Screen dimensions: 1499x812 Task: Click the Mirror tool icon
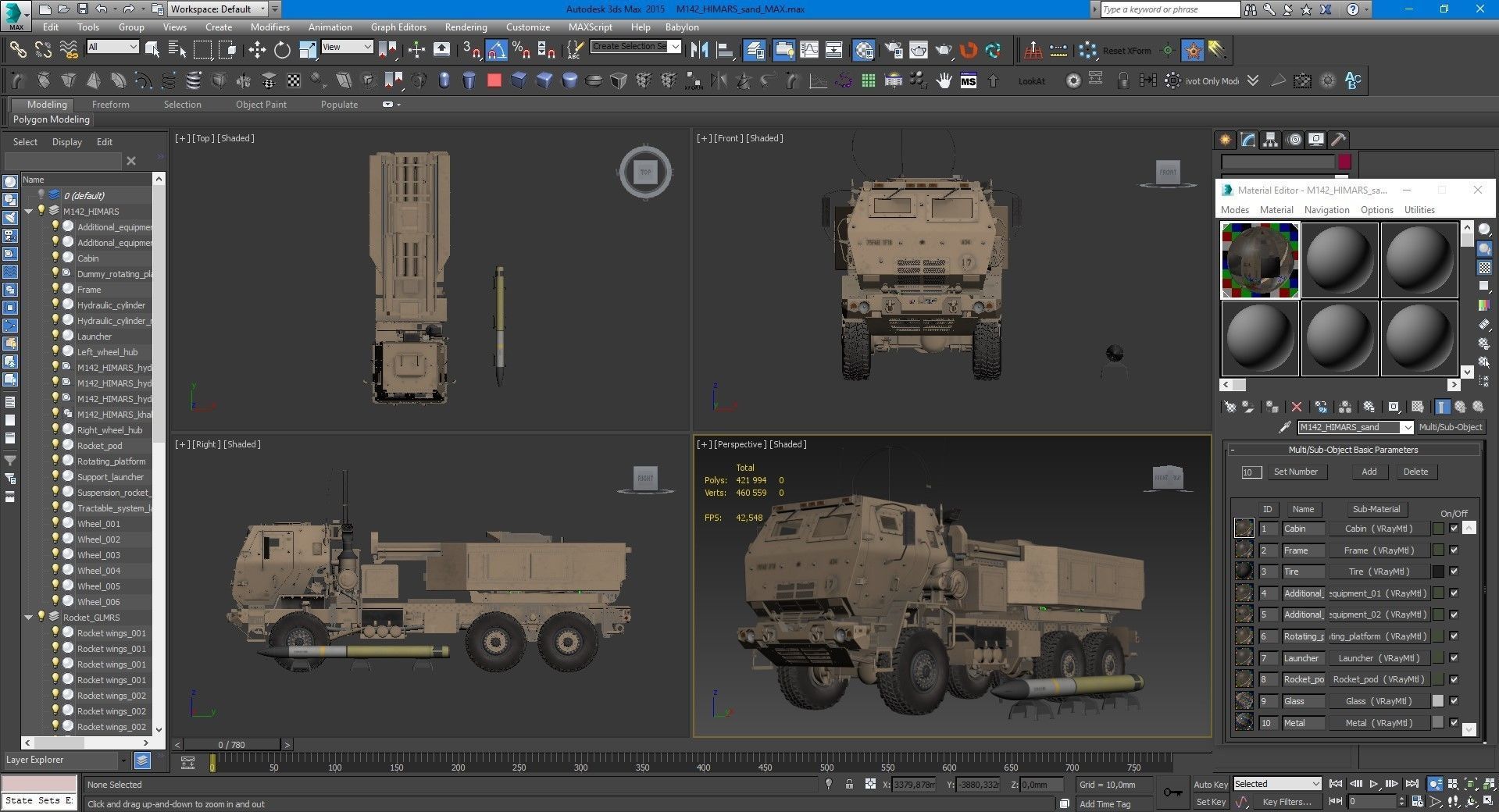point(700,50)
